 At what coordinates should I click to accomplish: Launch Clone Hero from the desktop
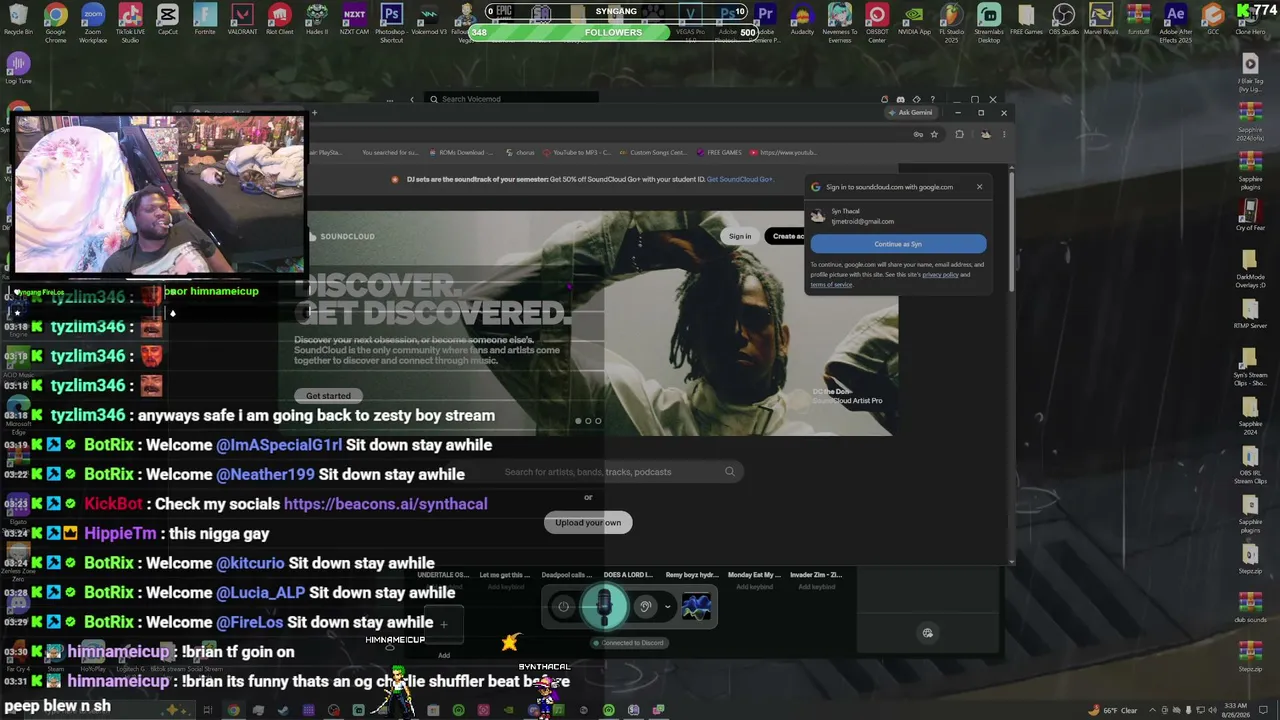click(1250, 22)
